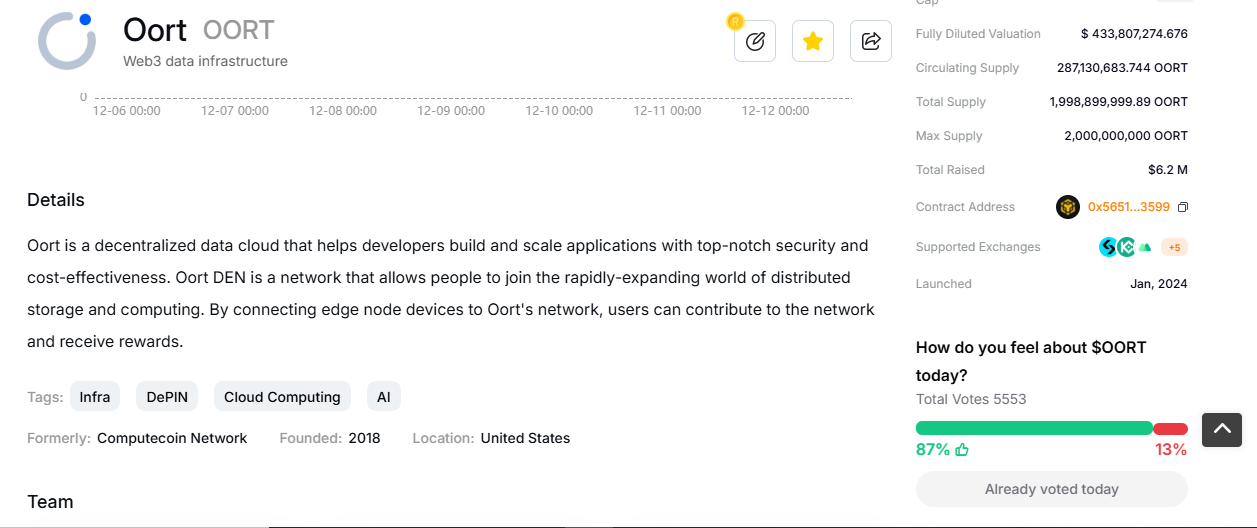Select the DePIN tag
1257x528 pixels.
[x=167, y=397]
